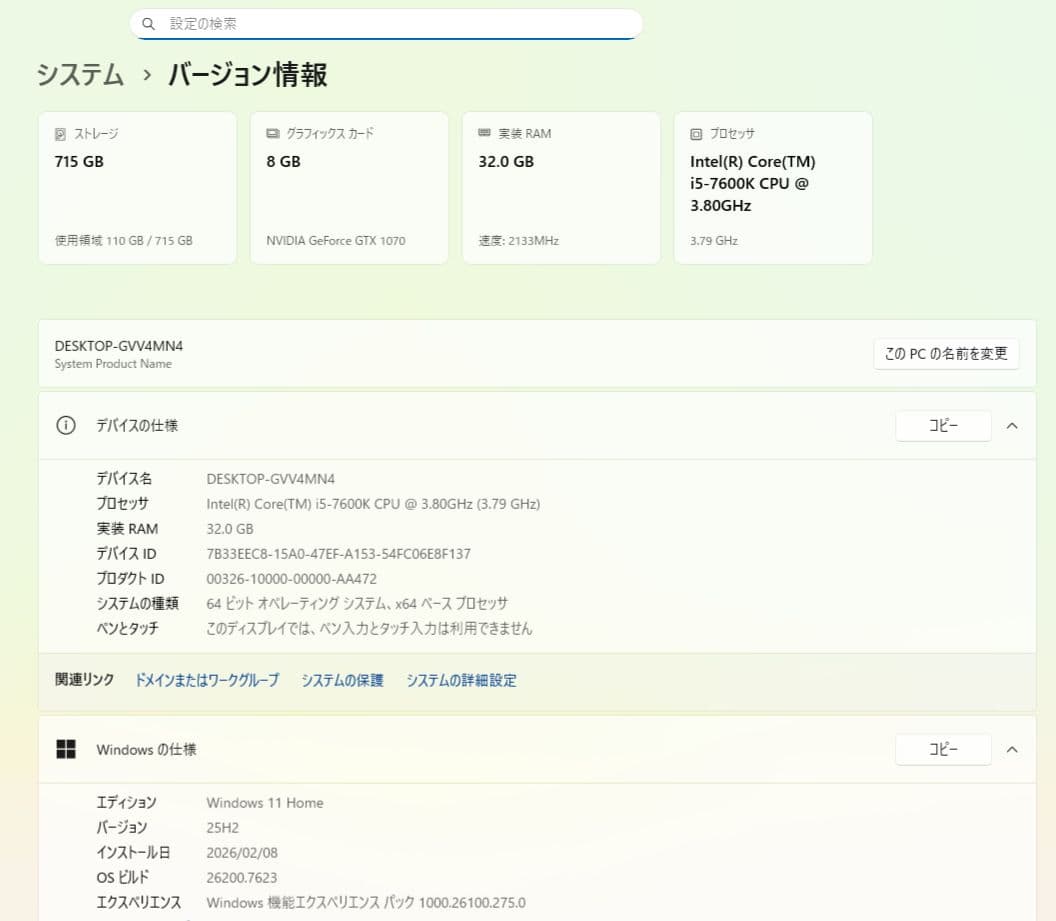Open the ドメインまたはワークグループ link
1056x921 pixels.
(207, 680)
